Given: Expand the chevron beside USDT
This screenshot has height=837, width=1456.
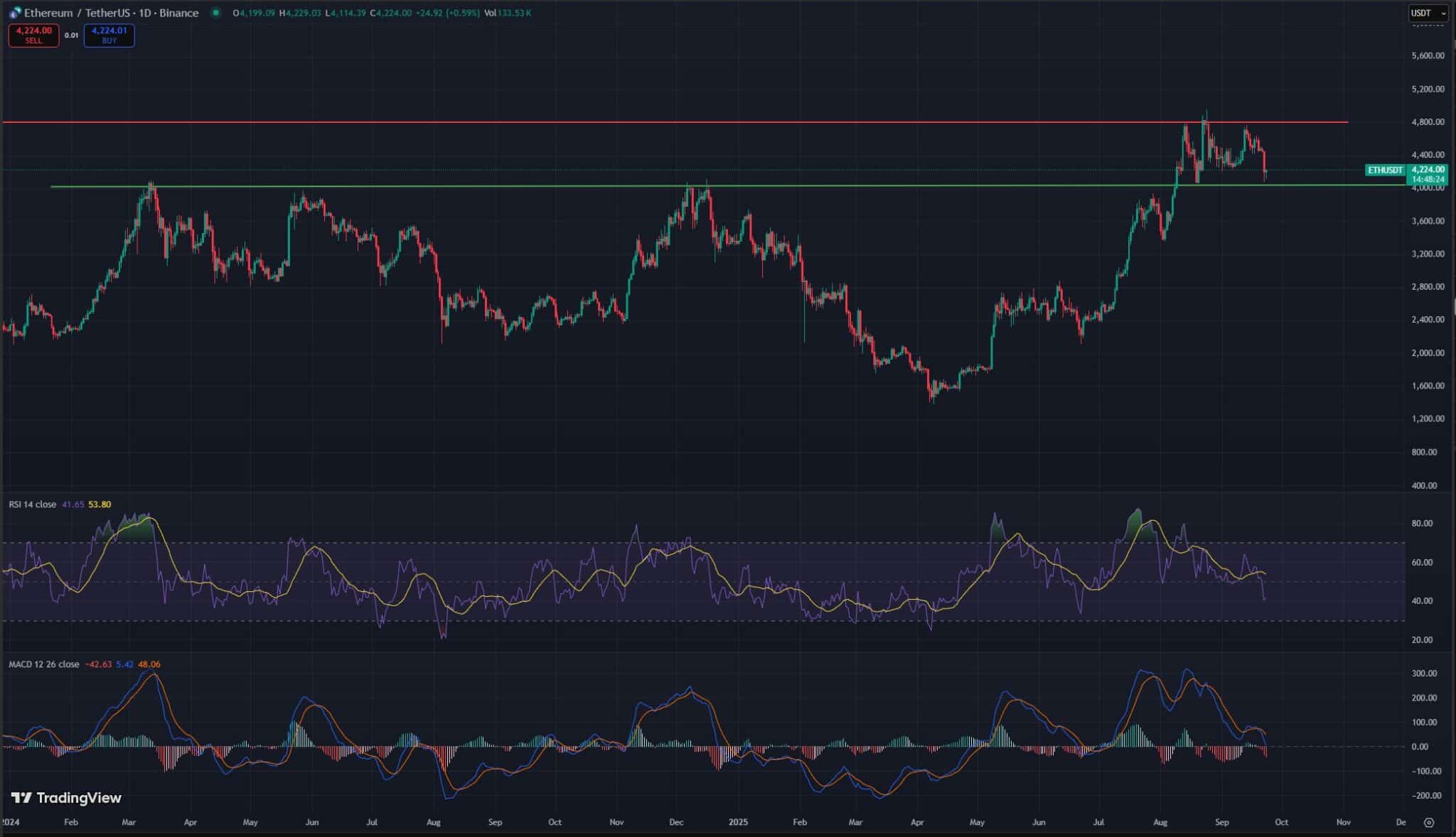Looking at the screenshot, I should tap(1444, 12).
